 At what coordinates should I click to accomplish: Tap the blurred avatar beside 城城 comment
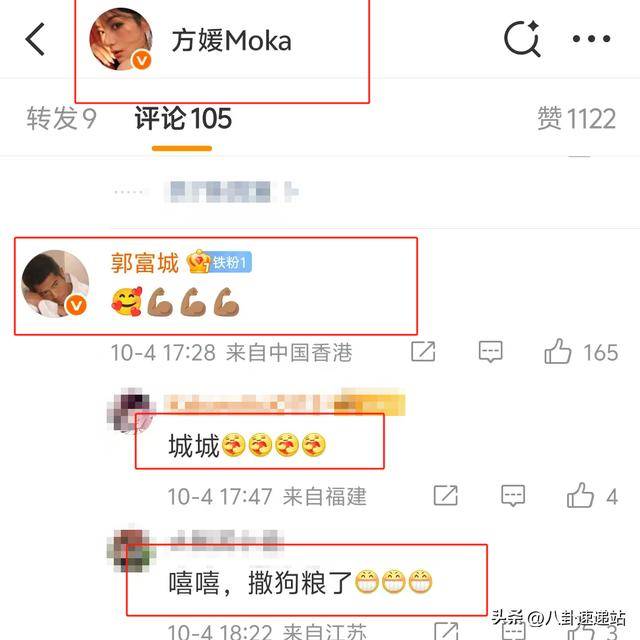129,410
